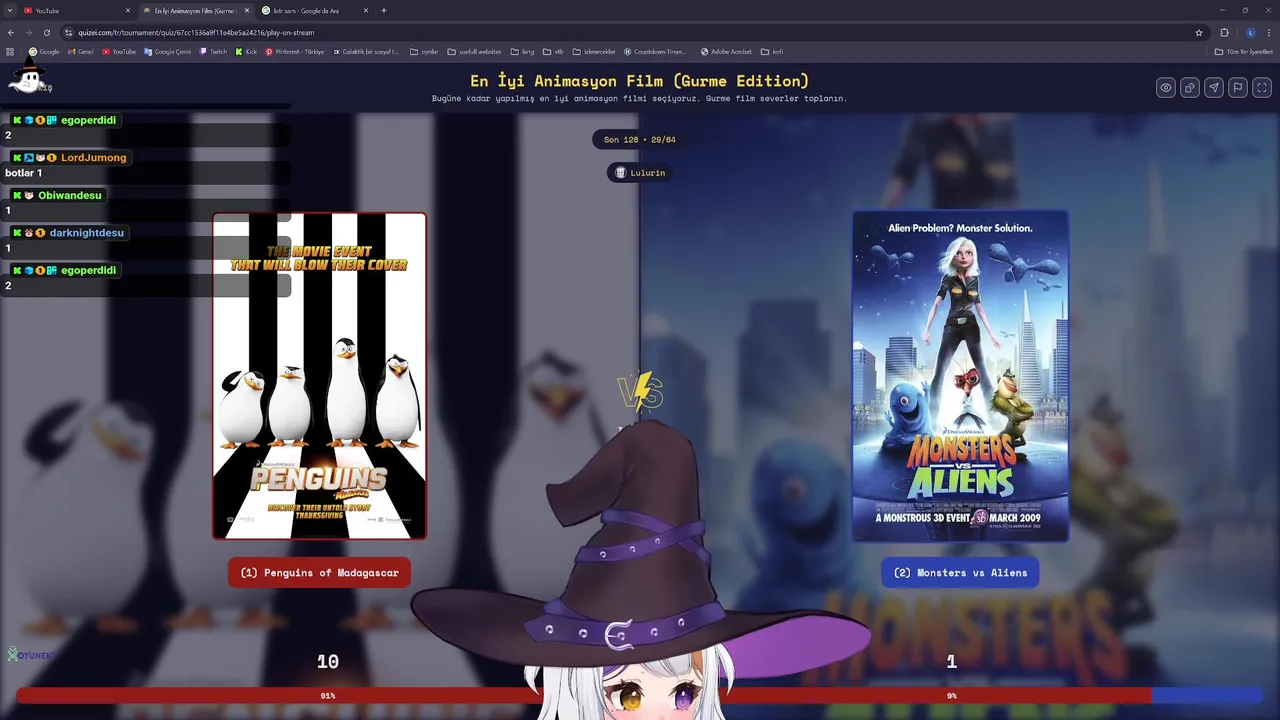Open the Kick bookmark

(x=246, y=51)
